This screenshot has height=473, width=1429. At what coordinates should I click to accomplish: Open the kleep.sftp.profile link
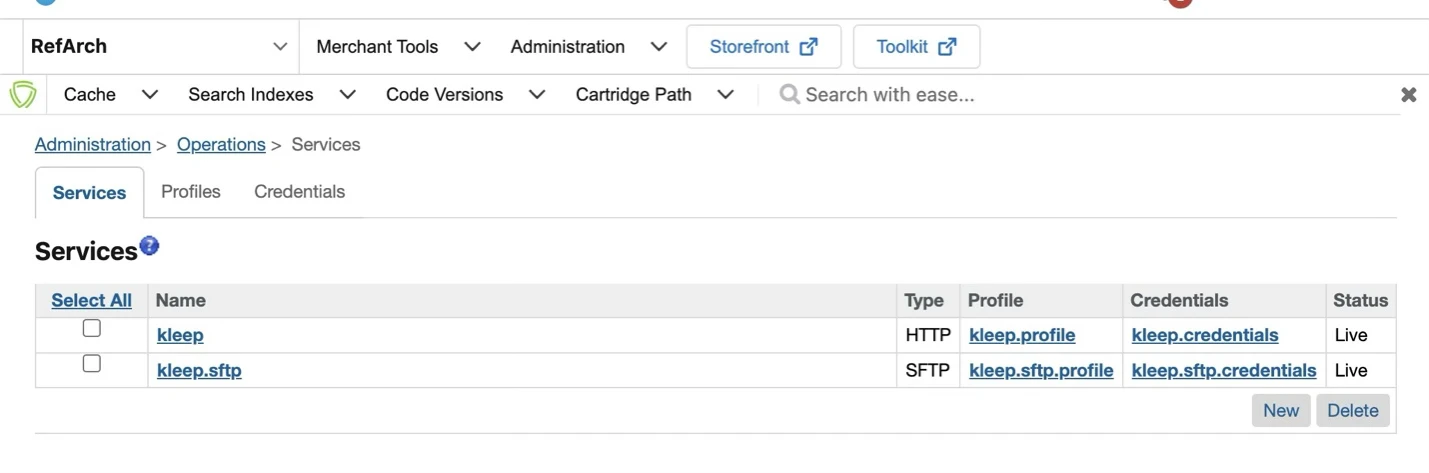(x=1041, y=371)
